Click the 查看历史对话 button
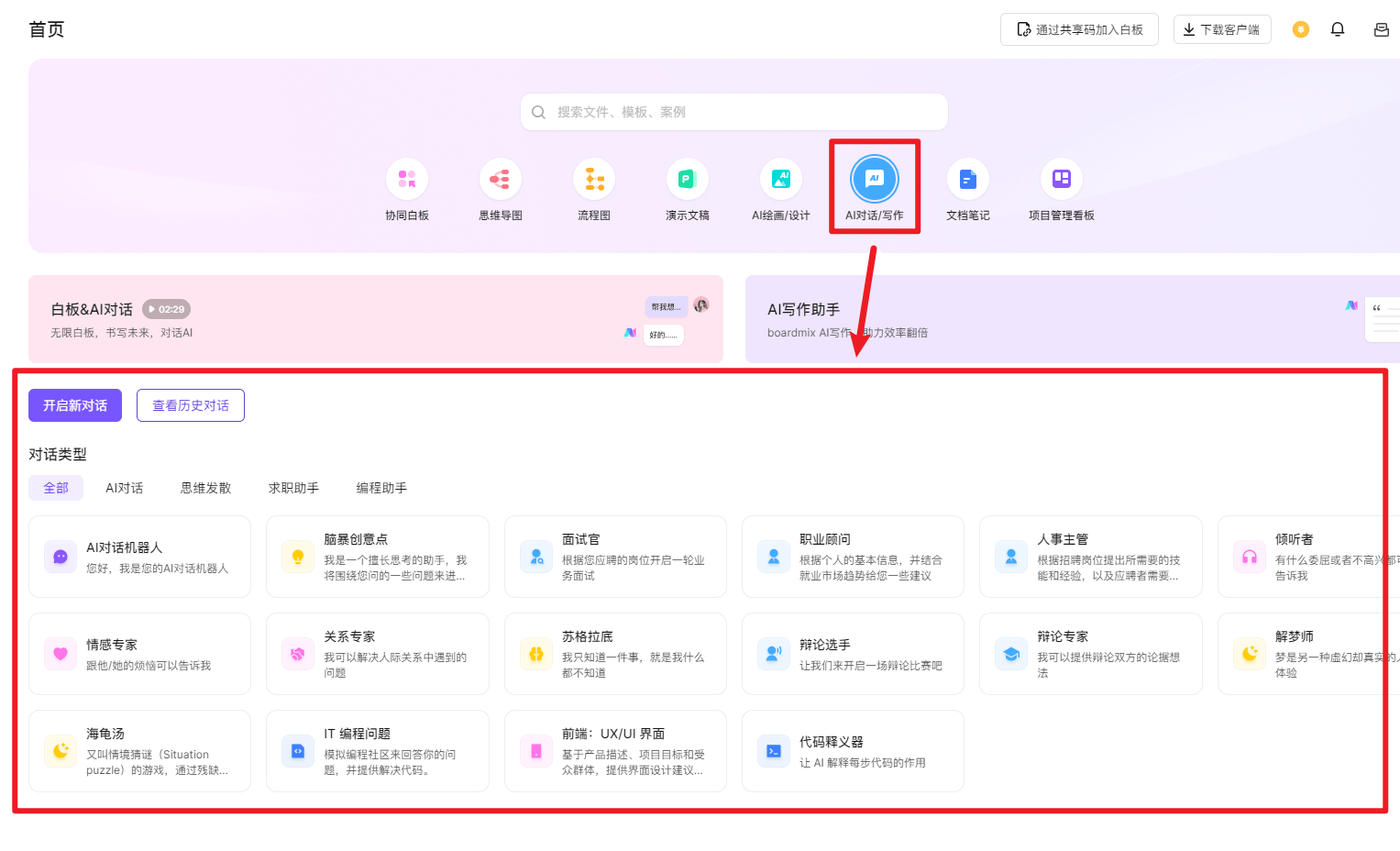 coord(191,405)
